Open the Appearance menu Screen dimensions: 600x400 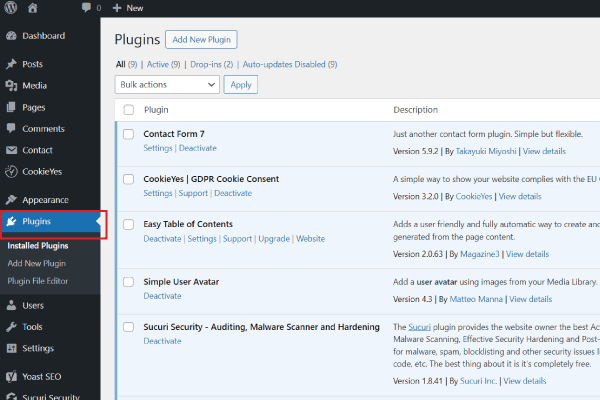pos(50,200)
